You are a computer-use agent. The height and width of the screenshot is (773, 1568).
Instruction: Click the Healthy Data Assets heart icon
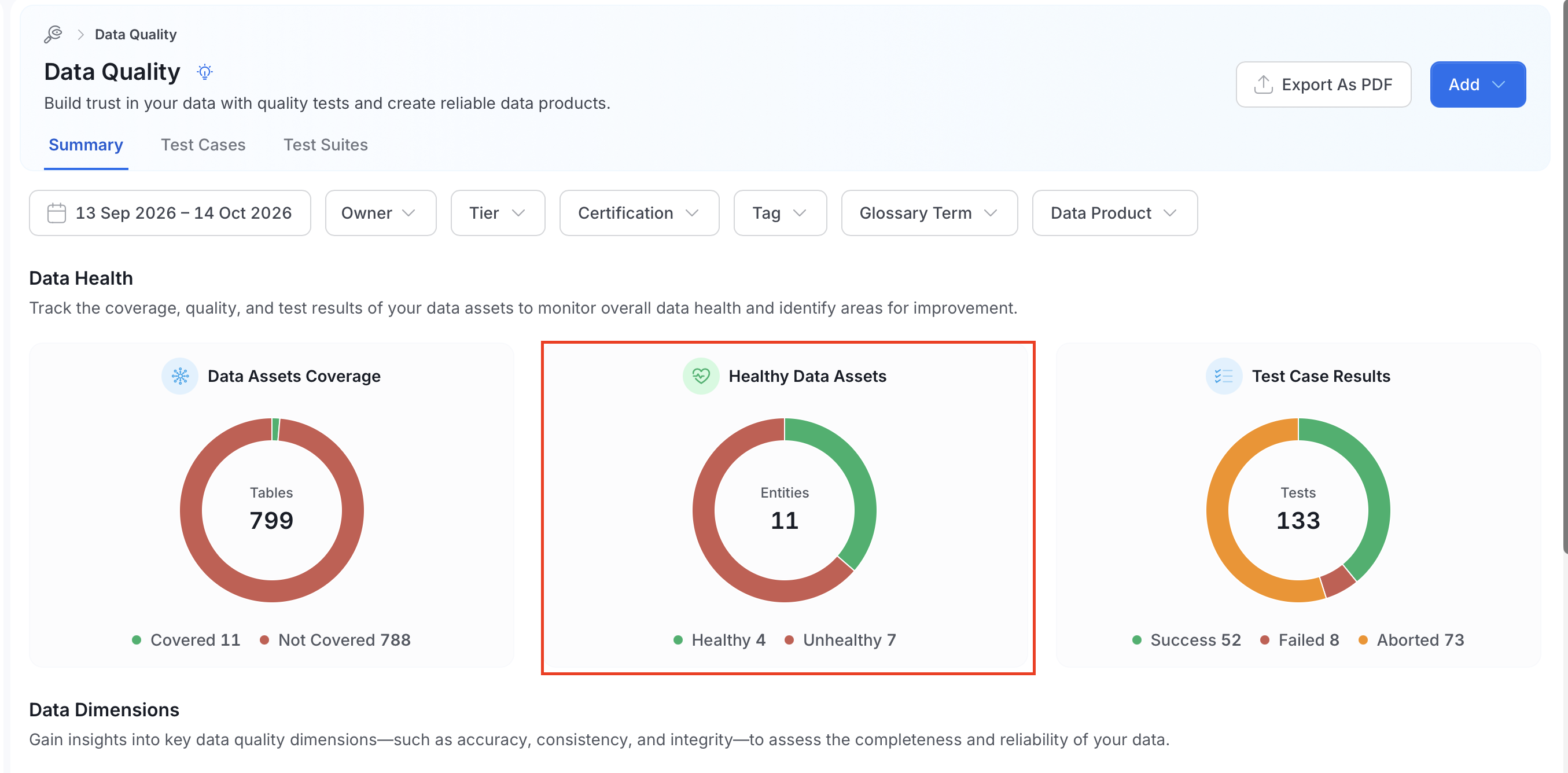point(701,376)
